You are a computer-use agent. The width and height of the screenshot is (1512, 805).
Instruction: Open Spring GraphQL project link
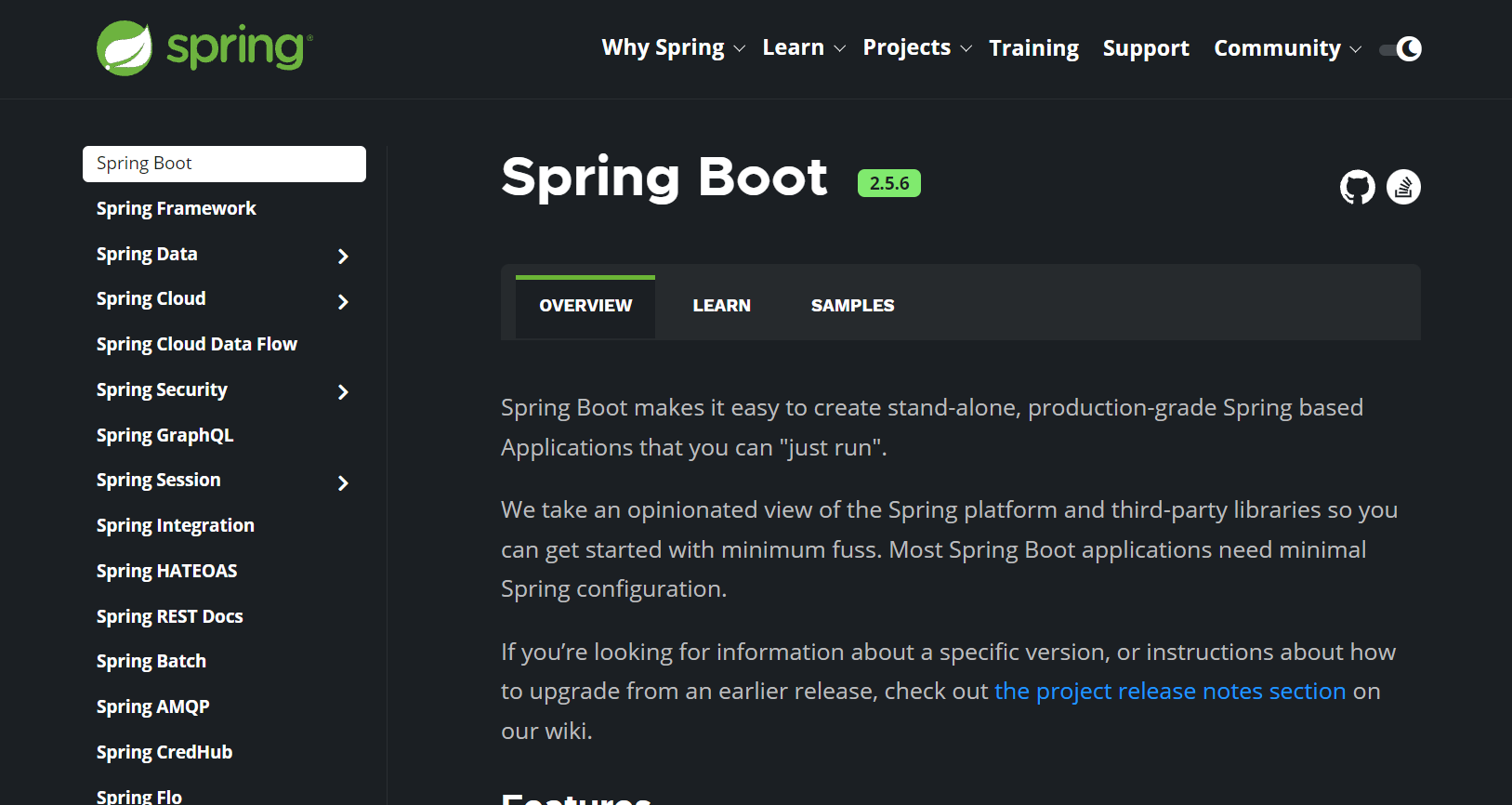click(x=164, y=435)
